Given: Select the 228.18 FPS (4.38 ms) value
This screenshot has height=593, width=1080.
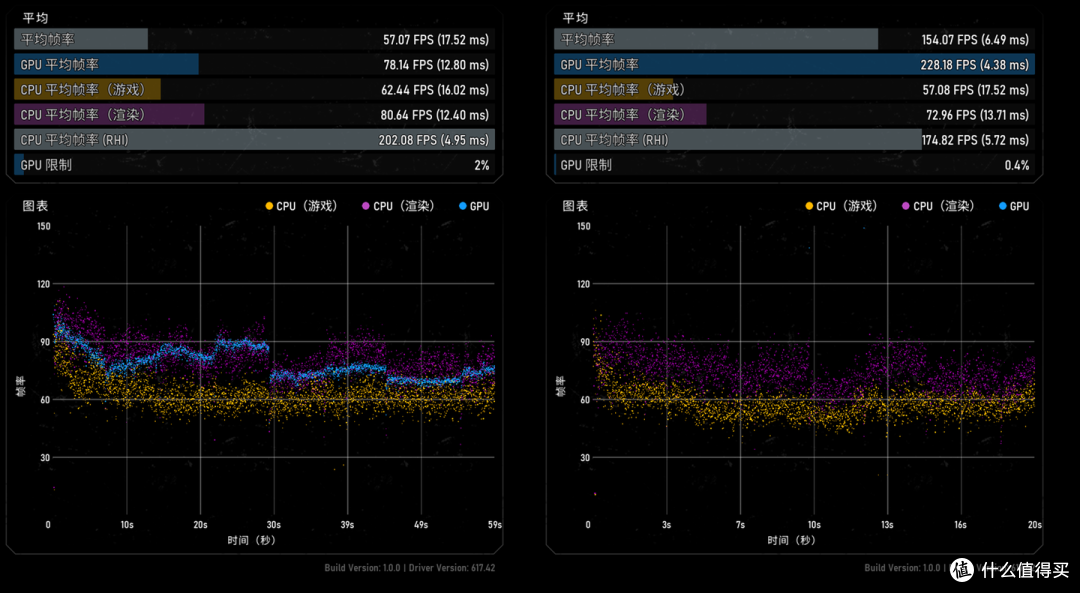Looking at the screenshot, I should point(975,65).
